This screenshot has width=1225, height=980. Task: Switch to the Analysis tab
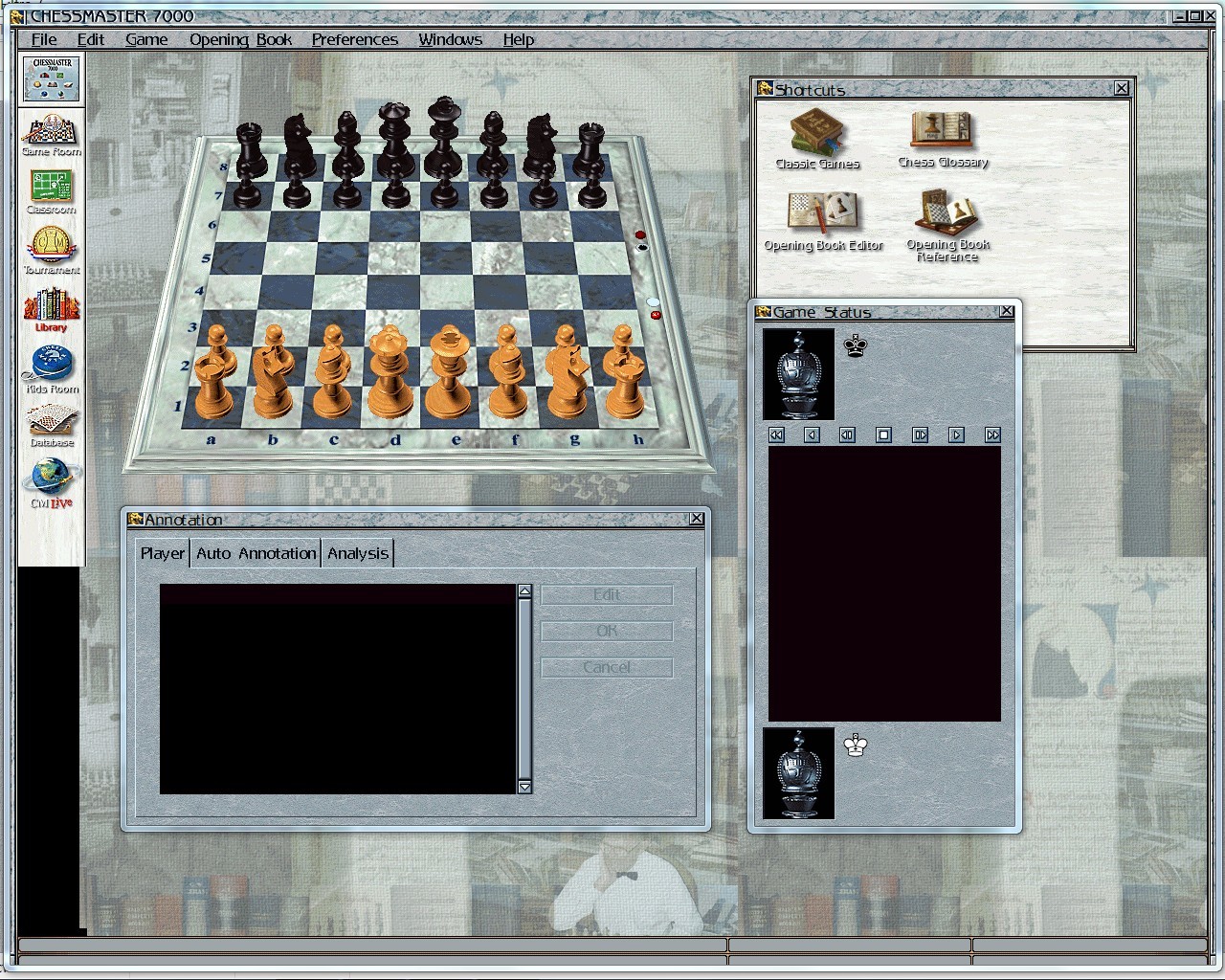coord(358,553)
